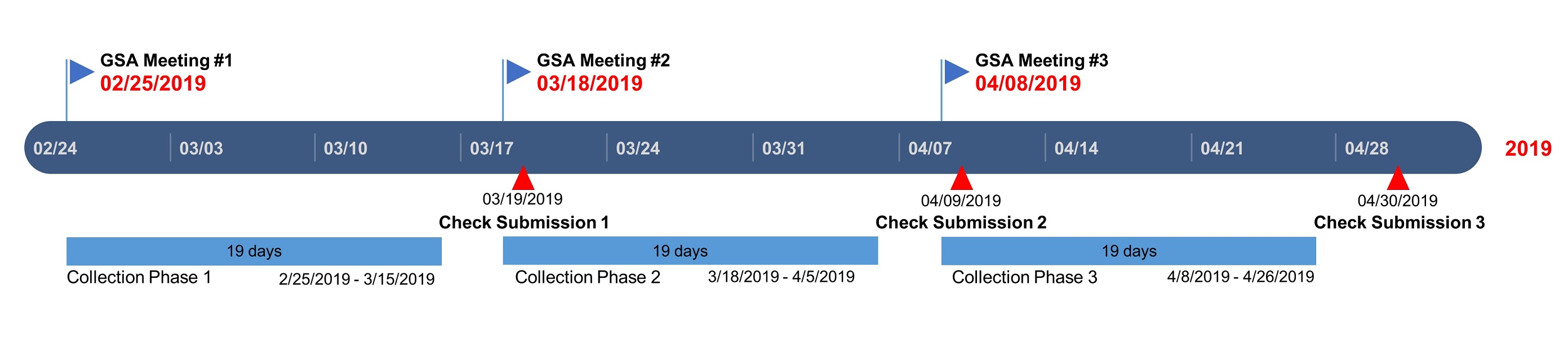Click the GSA Meeting #1 blue flag
This screenshot has width=1568, height=341.
81,72
